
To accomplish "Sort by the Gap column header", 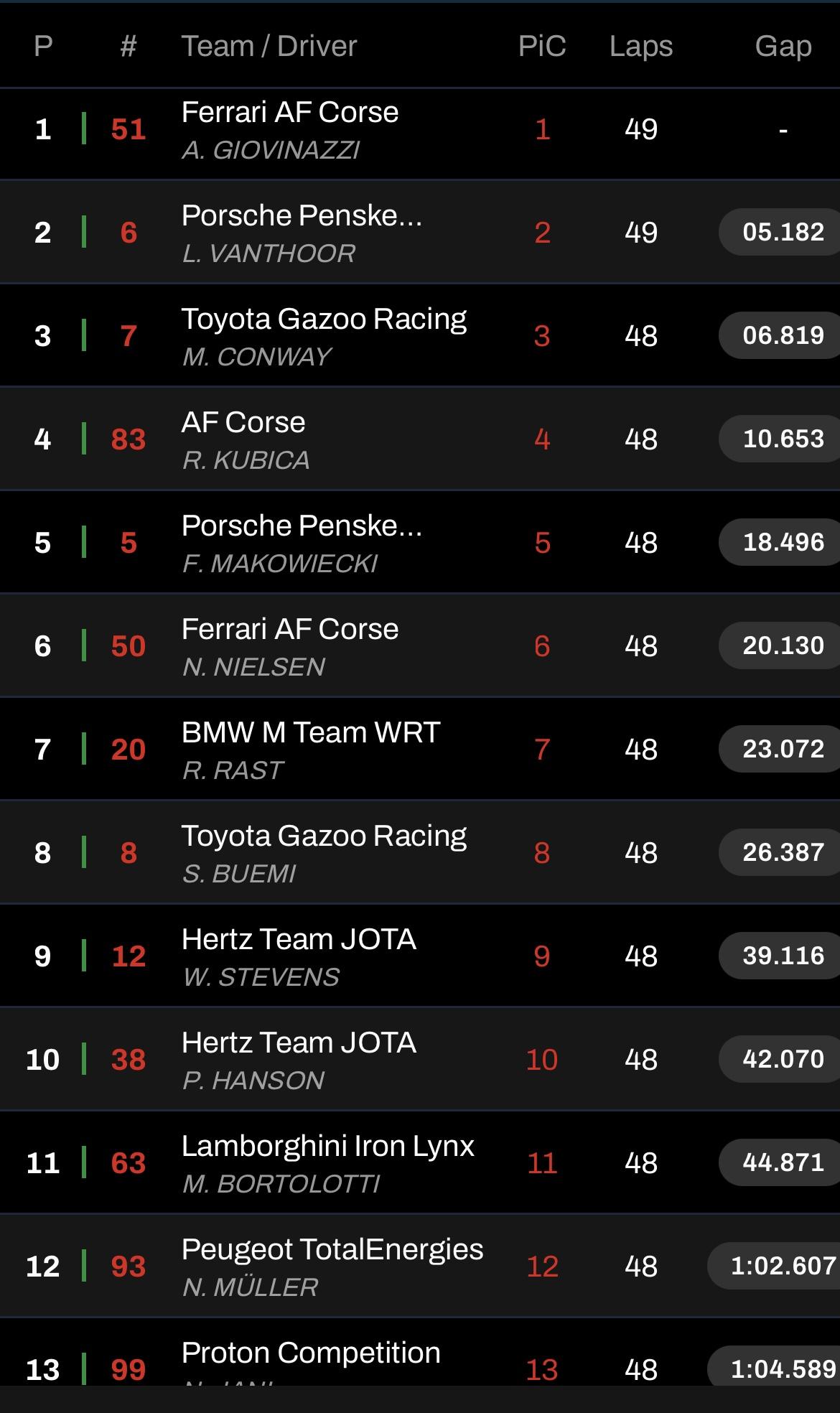I will 783,46.
